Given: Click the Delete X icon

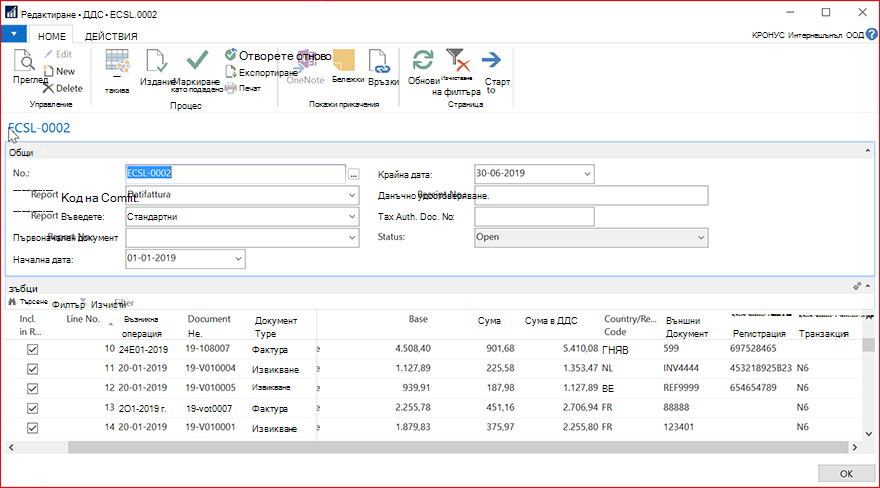Looking at the screenshot, I should (48, 88).
